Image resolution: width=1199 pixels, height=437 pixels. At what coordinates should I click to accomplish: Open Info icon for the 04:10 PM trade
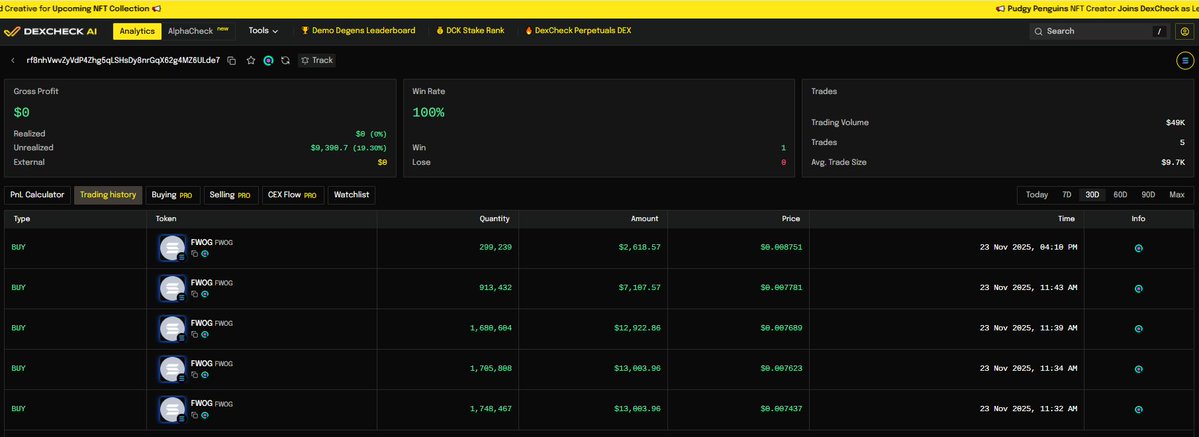[1138, 249]
